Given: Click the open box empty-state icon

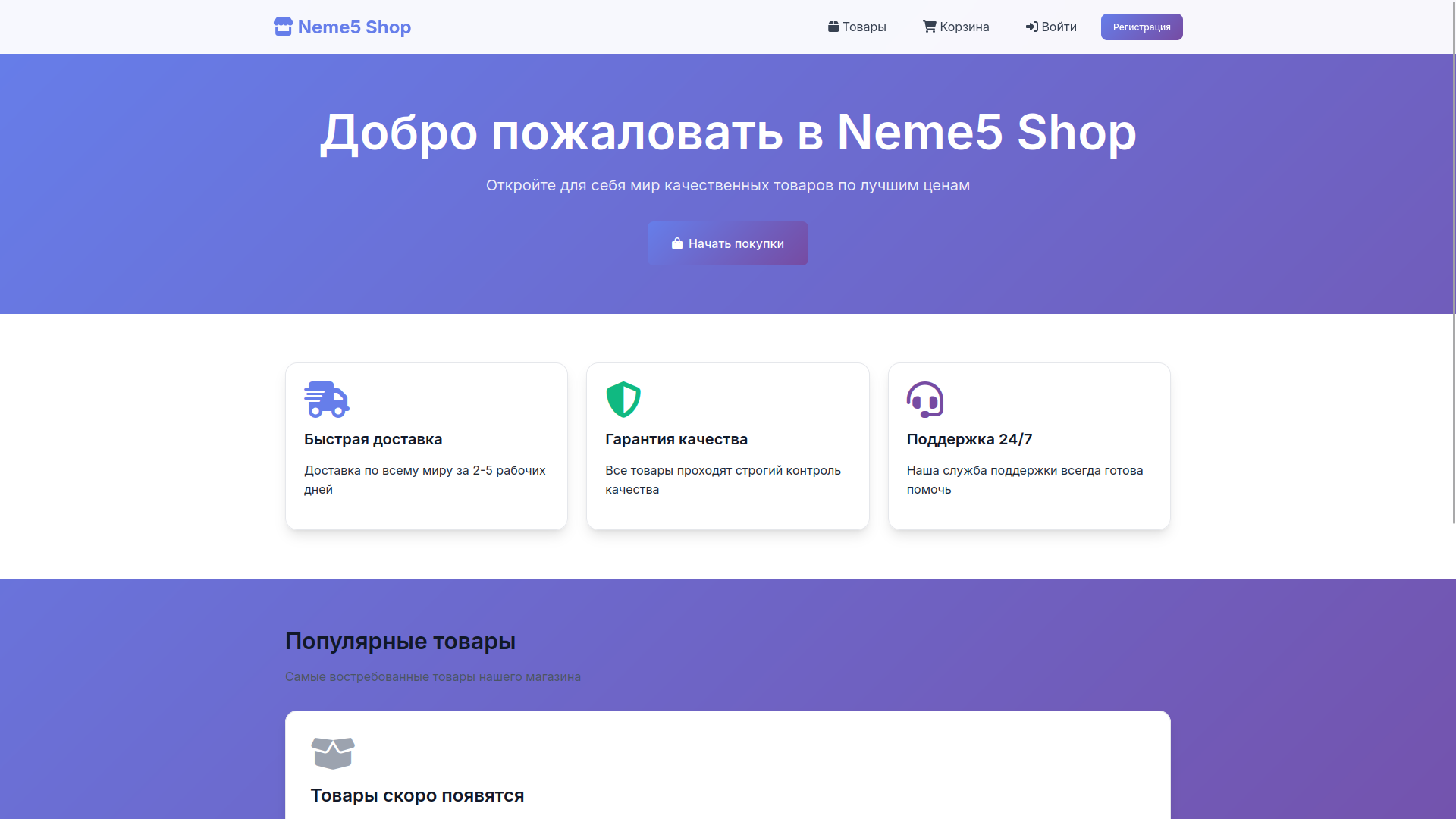Looking at the screenshot, I should click(x=333, y=753).
